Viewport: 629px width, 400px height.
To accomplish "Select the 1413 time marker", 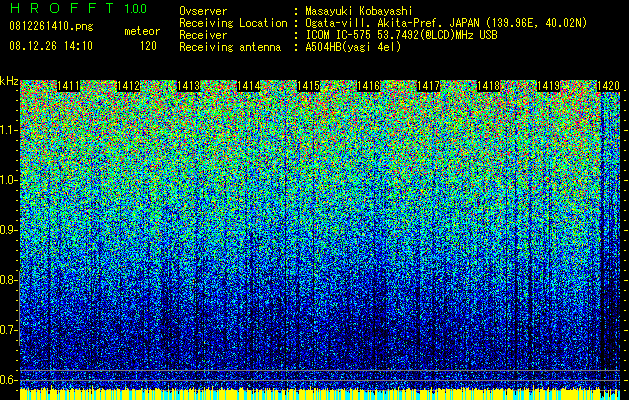I will [189, 86].
